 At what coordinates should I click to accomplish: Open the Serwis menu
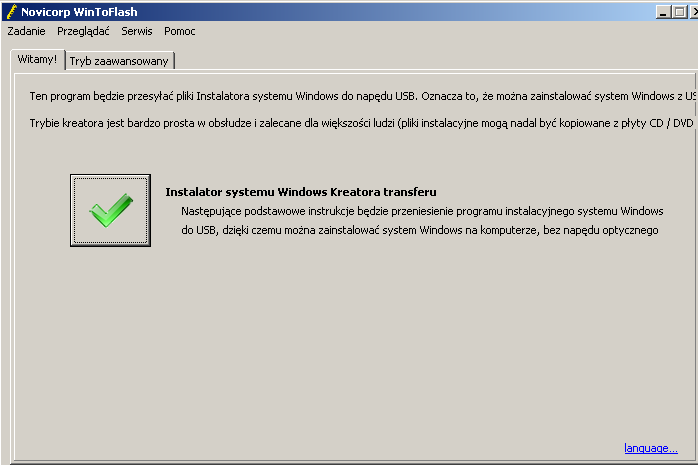(137, 31)
